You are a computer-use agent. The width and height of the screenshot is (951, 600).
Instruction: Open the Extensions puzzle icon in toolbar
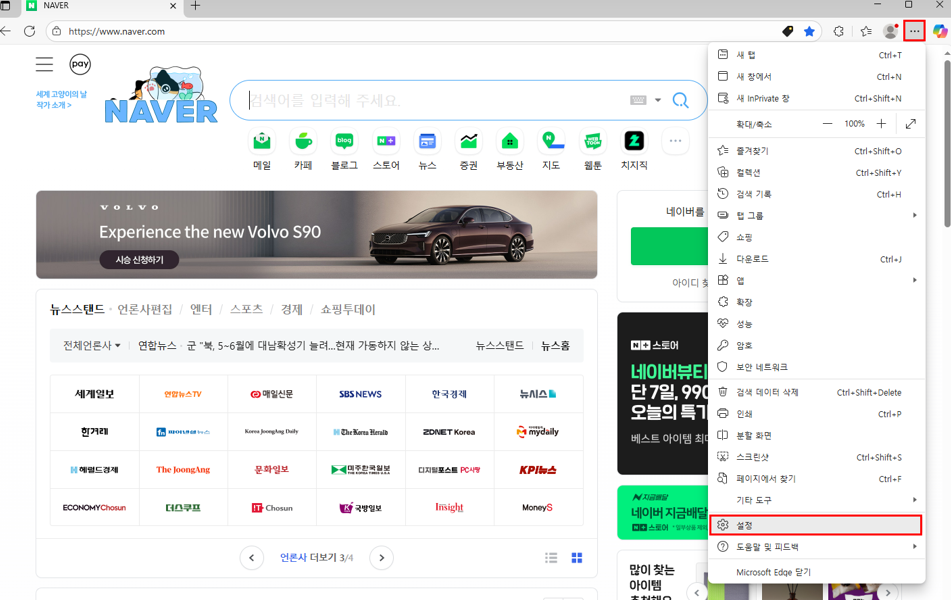[x=839, y=31]
